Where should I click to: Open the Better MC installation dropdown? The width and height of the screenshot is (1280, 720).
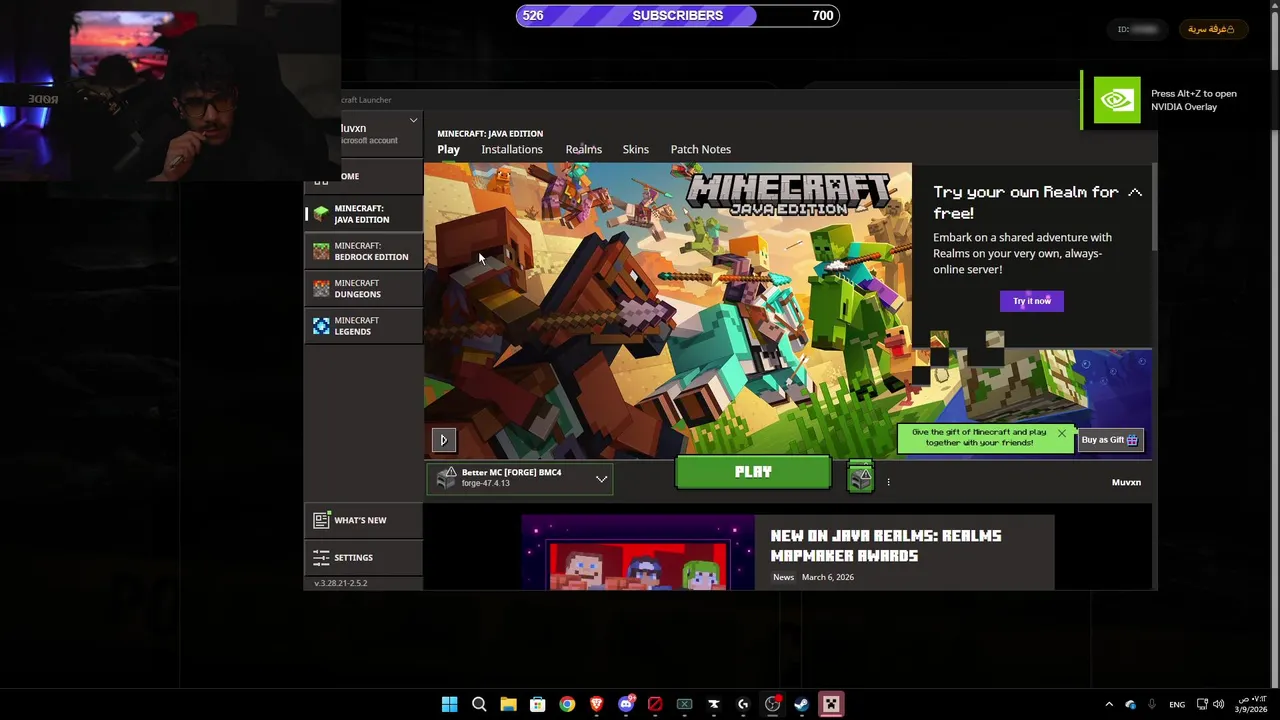point(520,478)
